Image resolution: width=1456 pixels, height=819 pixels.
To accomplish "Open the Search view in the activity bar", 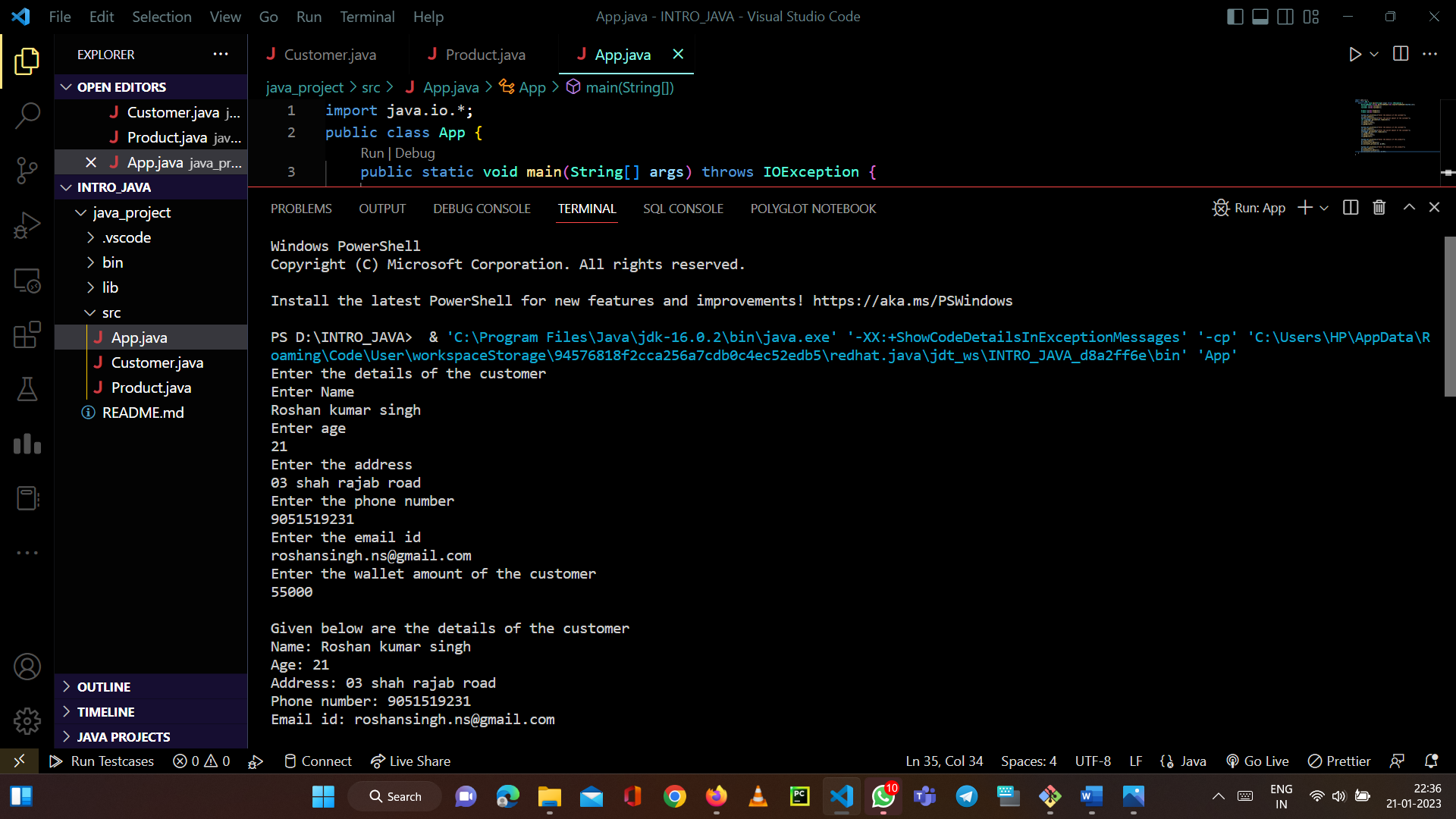I will 27,115.
